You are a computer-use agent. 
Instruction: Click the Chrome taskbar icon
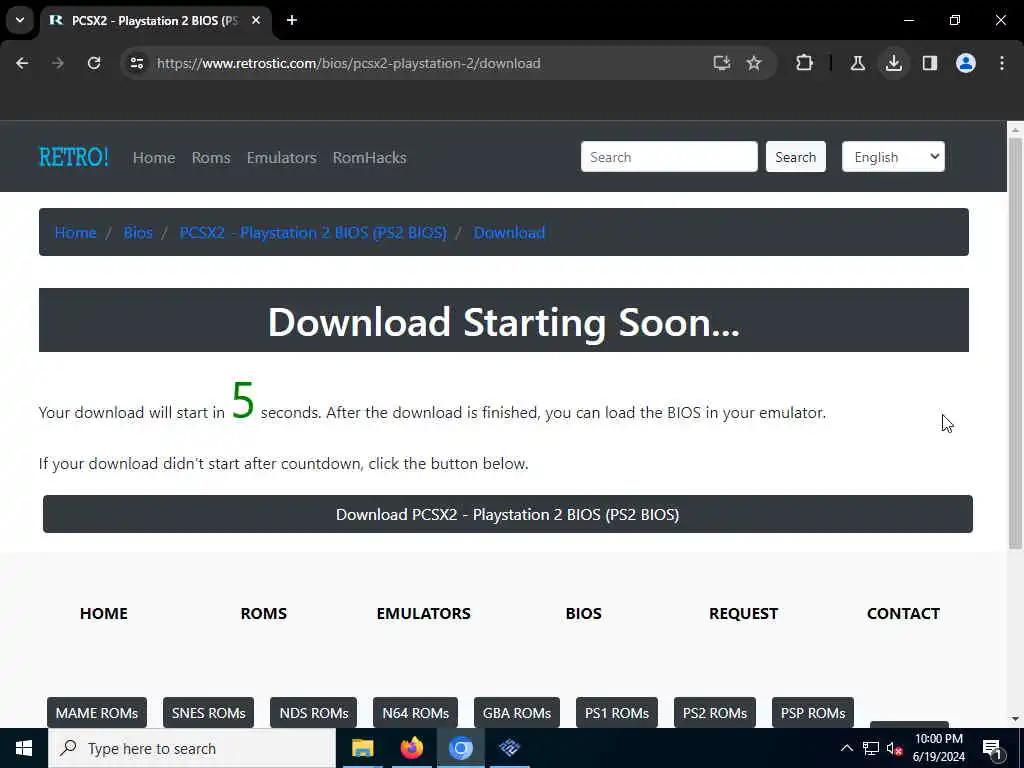pyautogui.click(x=460, y=748)
